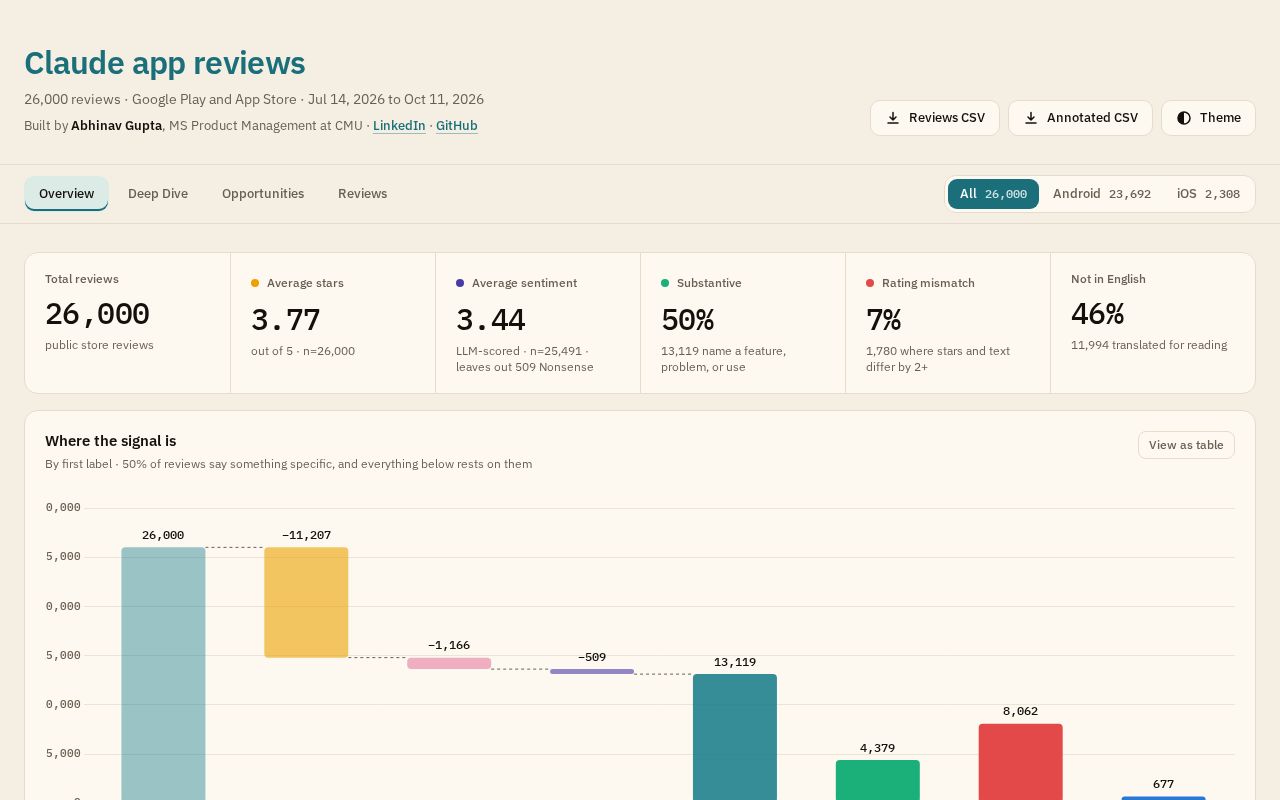This screenshot has height=800, width=1280.
Task: Click the 677 bar value label
Action: pos(1163,784)
